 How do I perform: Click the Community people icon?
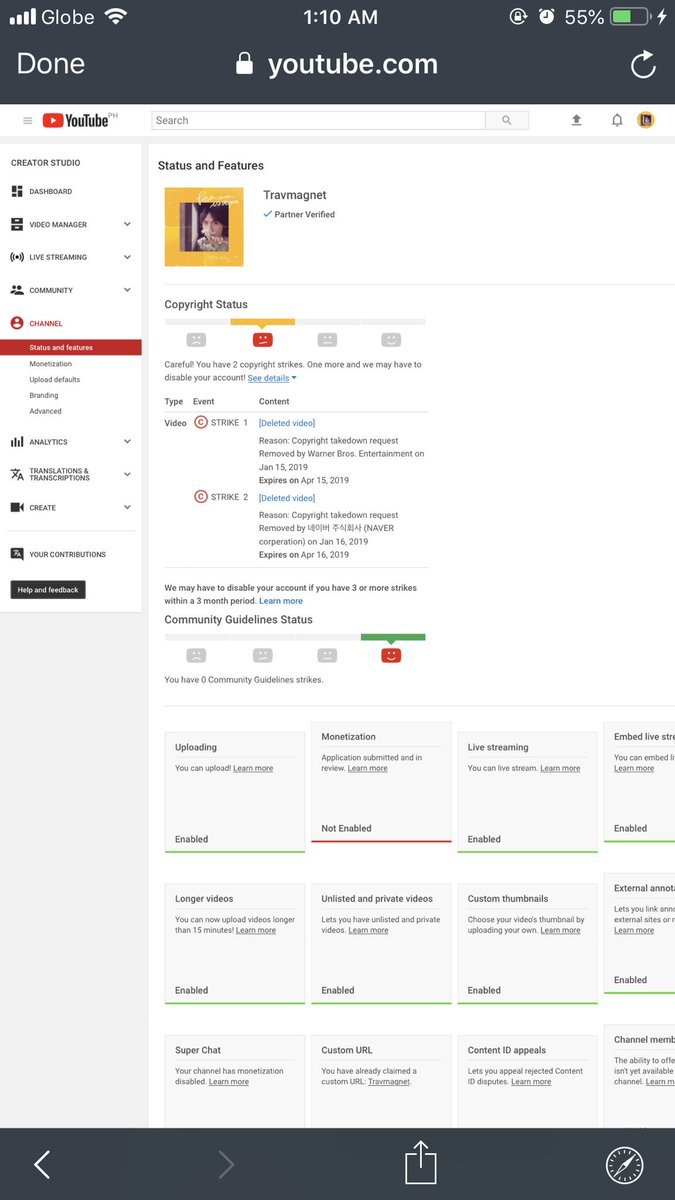coord(17,290)
